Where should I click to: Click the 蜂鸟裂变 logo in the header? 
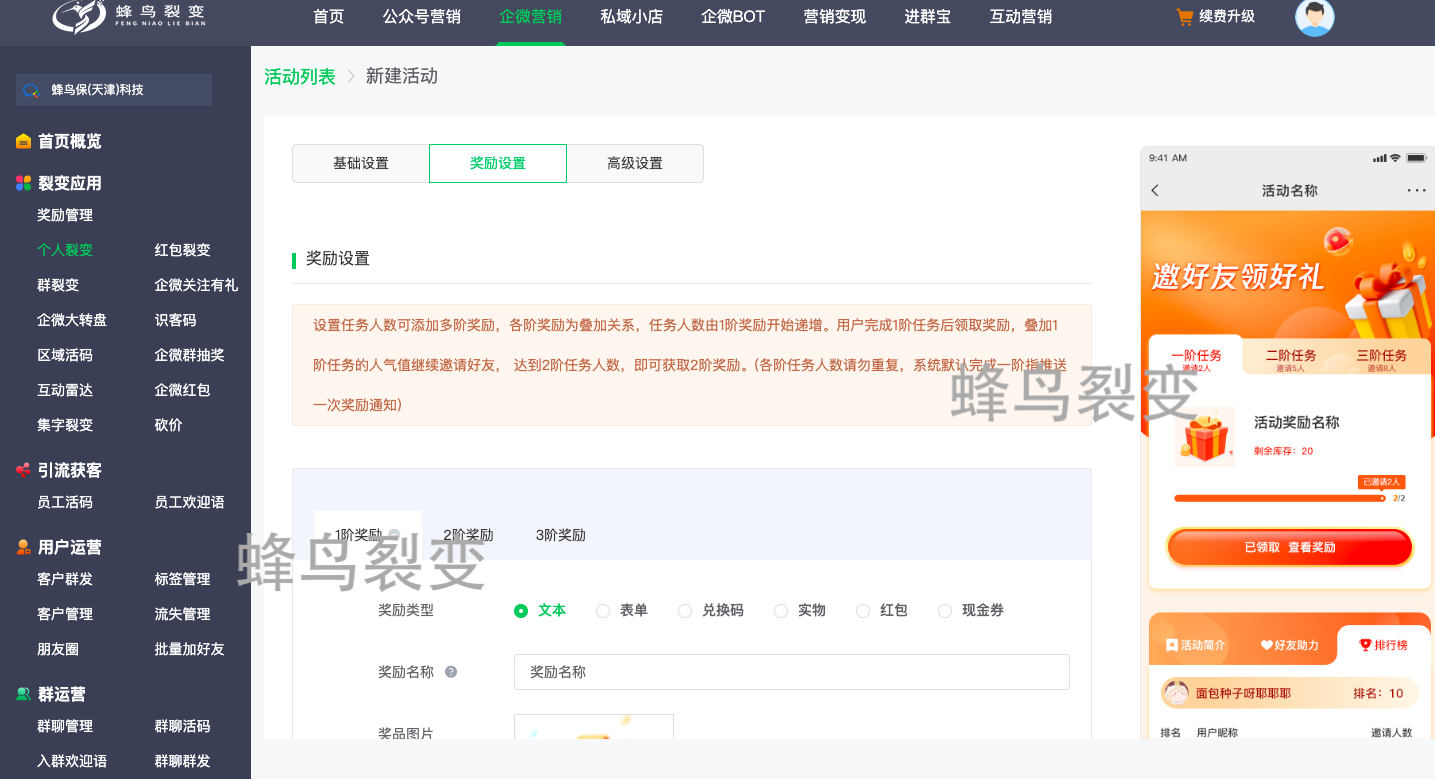click(129, 17)
